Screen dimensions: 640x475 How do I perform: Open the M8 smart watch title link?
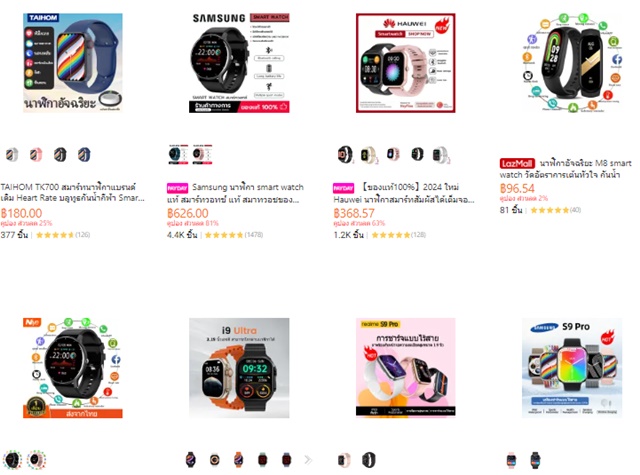tap(566, 169)
